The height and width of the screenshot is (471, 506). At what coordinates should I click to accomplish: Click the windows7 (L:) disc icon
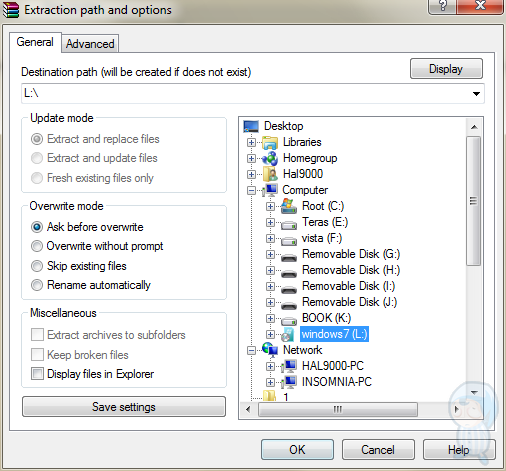pyautogui.click(x=287, y=334)
